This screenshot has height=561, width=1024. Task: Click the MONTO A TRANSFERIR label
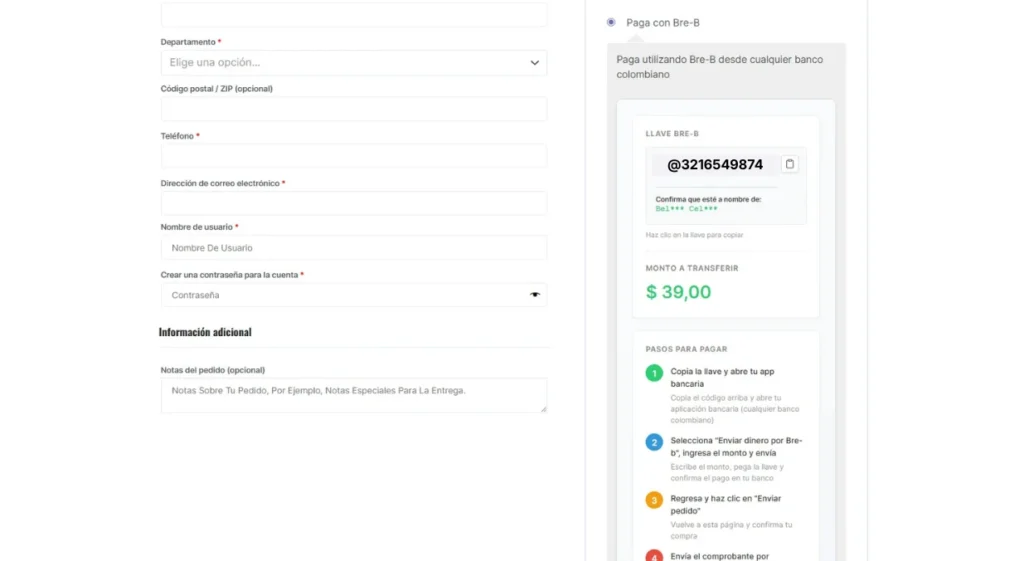692,268
